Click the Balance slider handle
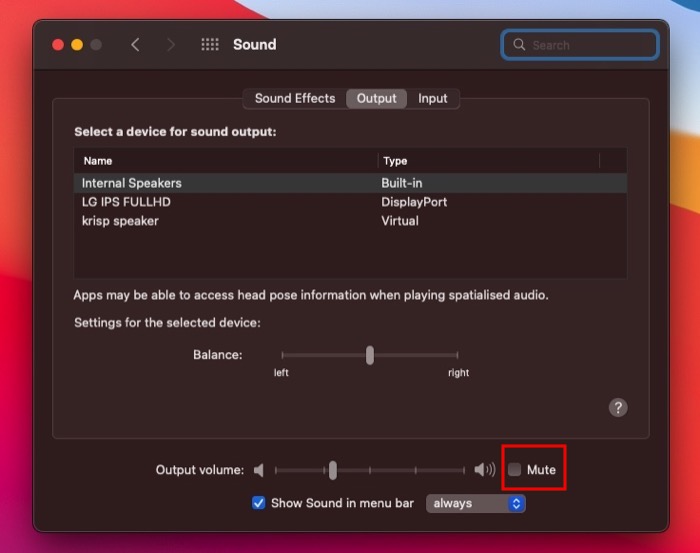This screenshot has height=553, width=700. 370,355
